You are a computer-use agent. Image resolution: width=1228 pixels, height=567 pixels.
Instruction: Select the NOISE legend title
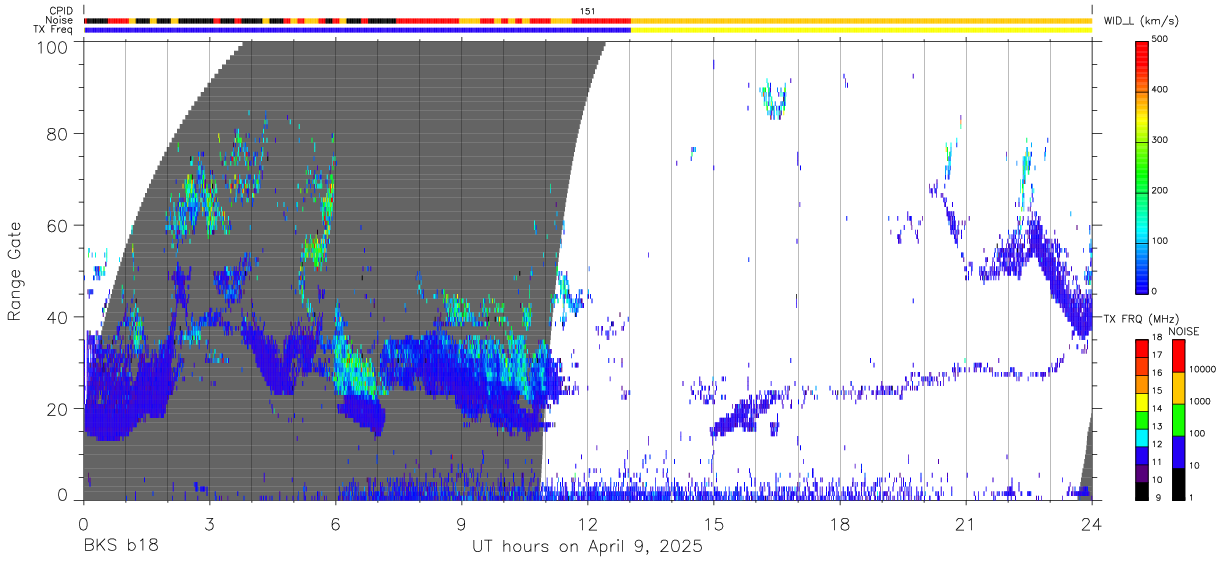(x=1185, y=331)
